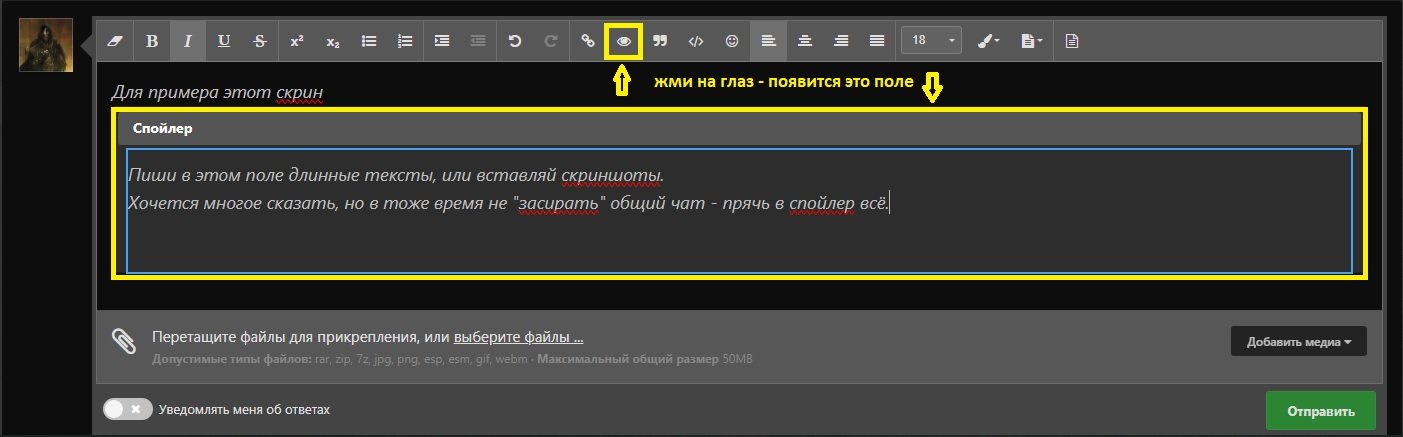1403x437 pixels.
Task: Insert a quote block
Action: [660, 41]
